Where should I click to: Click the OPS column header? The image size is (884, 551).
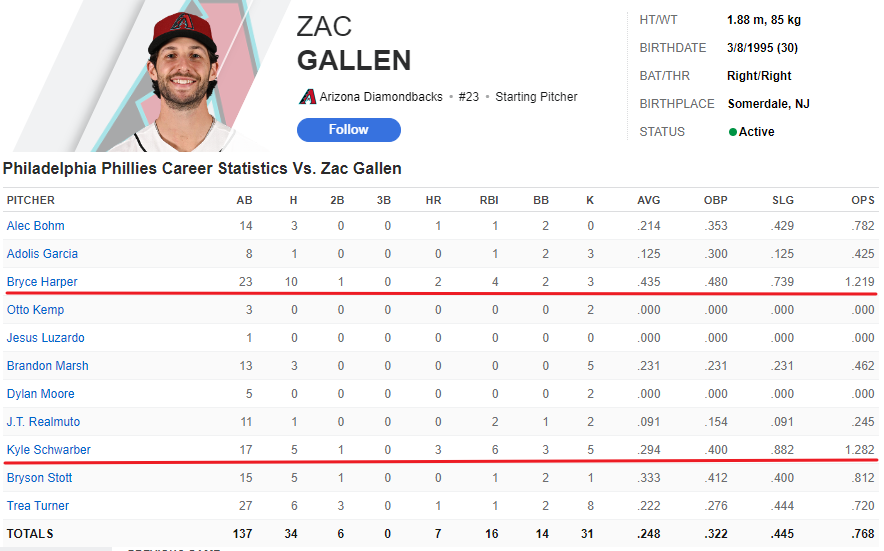(862, 200)
